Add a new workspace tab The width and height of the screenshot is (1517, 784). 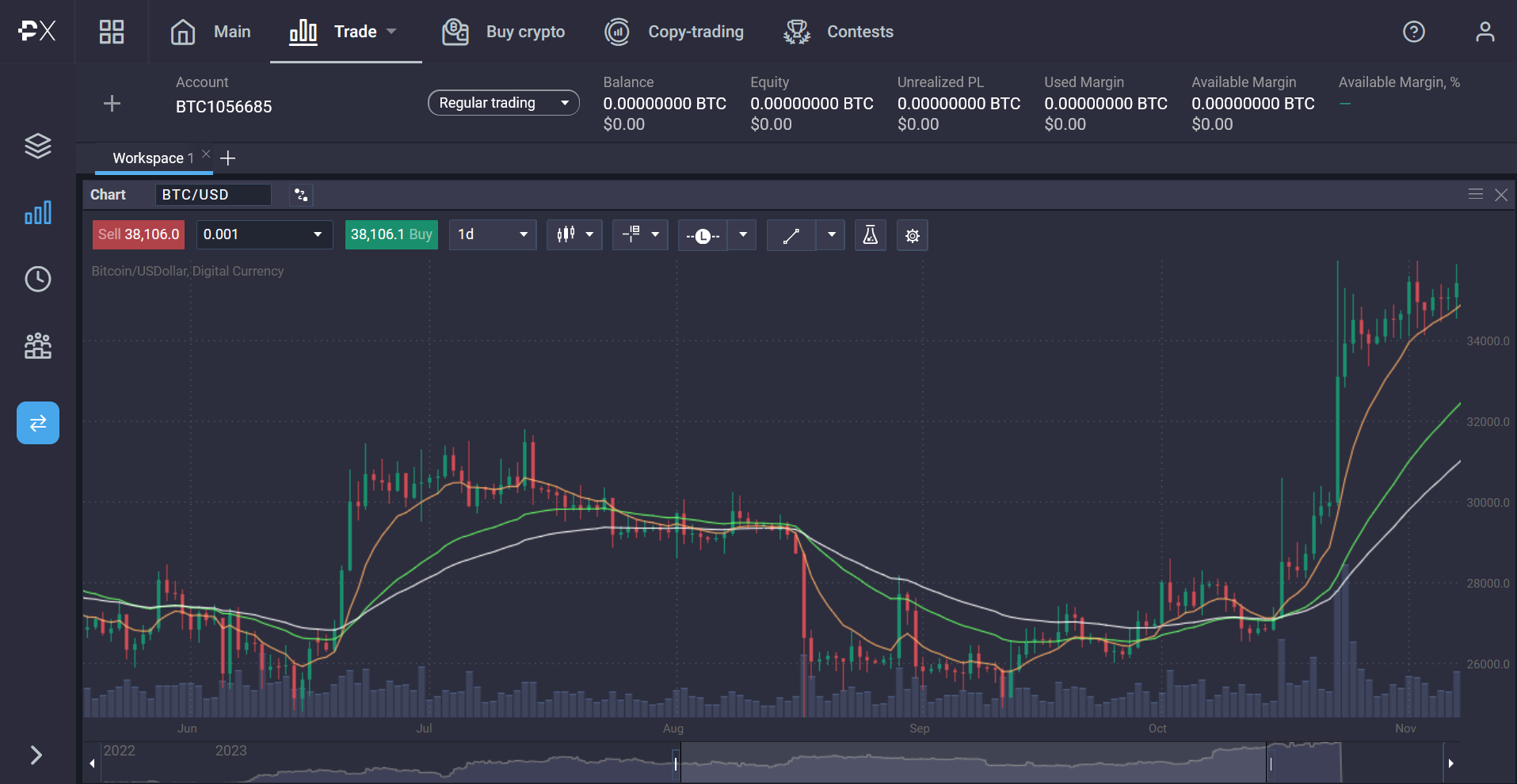click(228, 158)
